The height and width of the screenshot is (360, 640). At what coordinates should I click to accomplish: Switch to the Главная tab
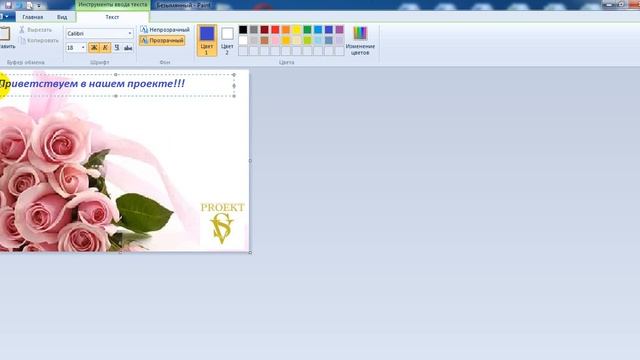pyautogui.click(x=33, y=17)
